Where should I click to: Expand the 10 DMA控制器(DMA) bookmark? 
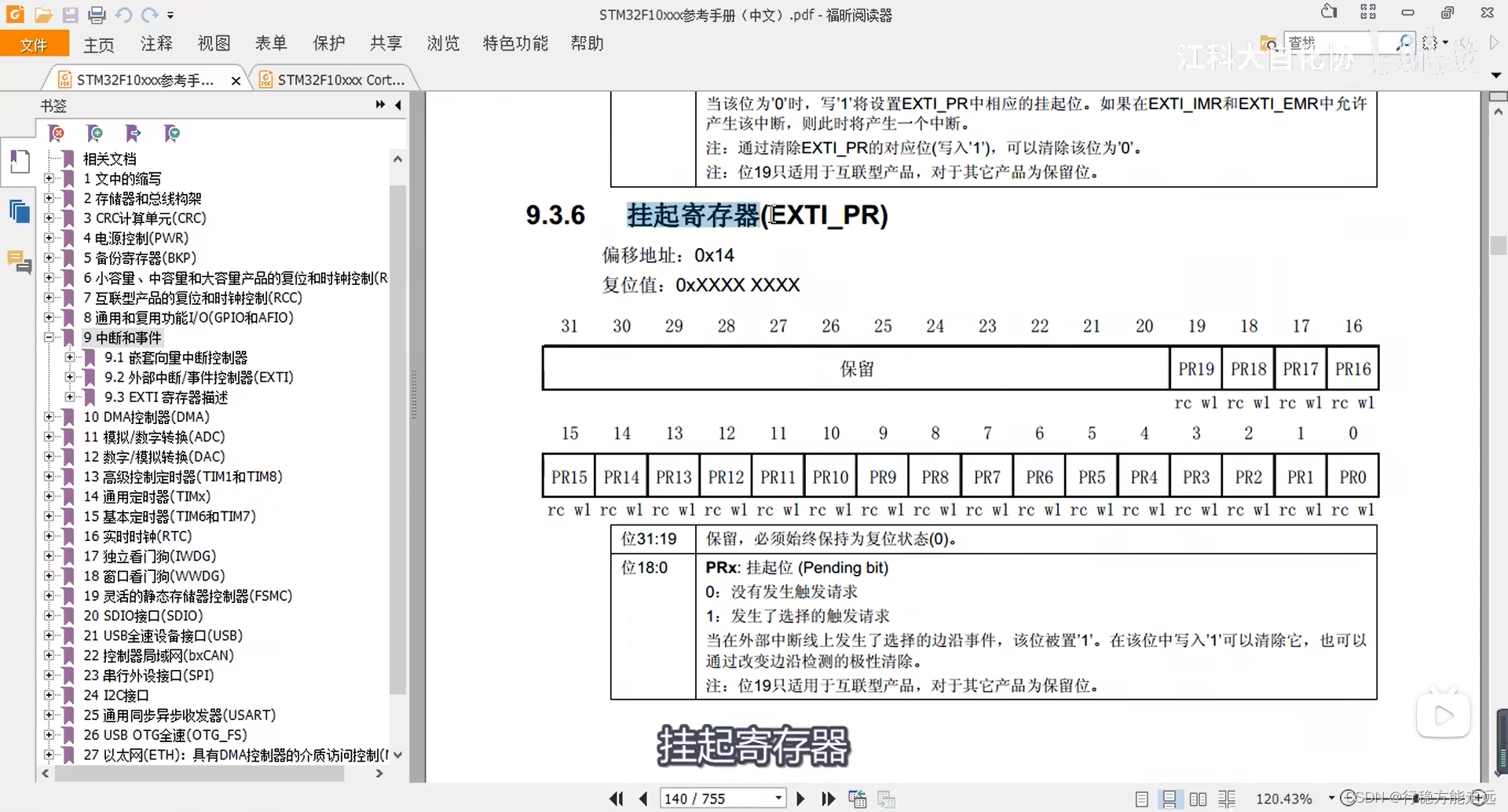pyautogui.click(x=49, y=417)
